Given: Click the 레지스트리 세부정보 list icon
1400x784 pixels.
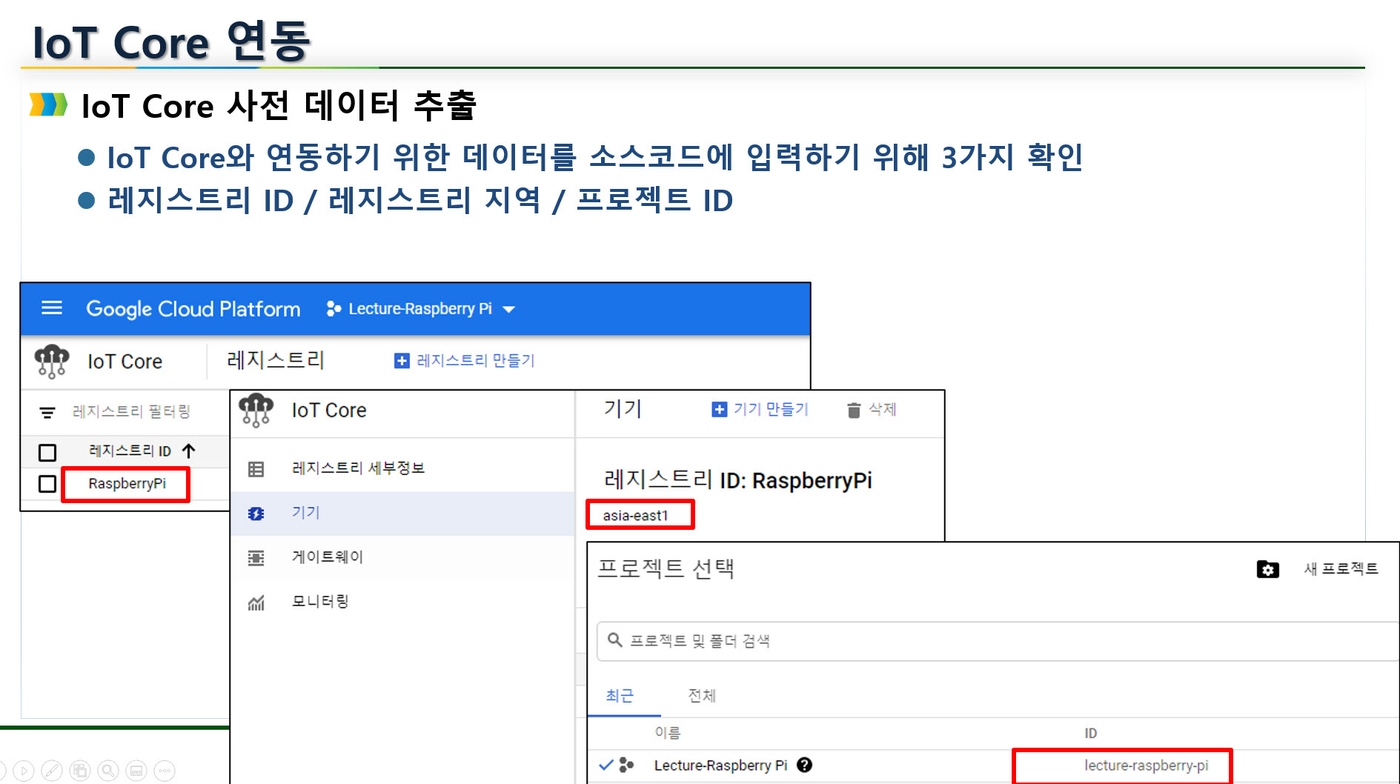Looking at the screenshot, I should [x=256, y=468].
